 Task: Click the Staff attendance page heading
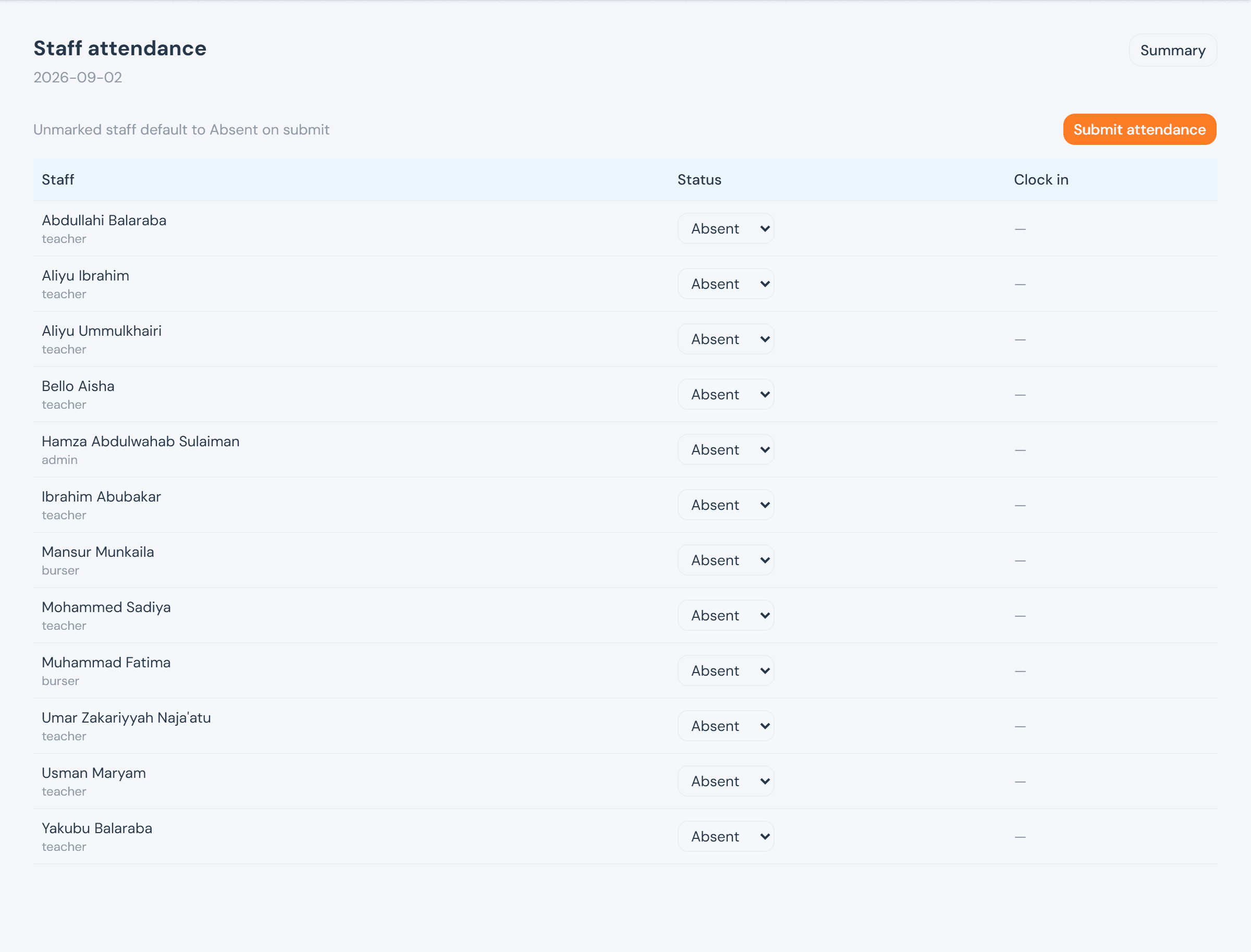(119, 48)
